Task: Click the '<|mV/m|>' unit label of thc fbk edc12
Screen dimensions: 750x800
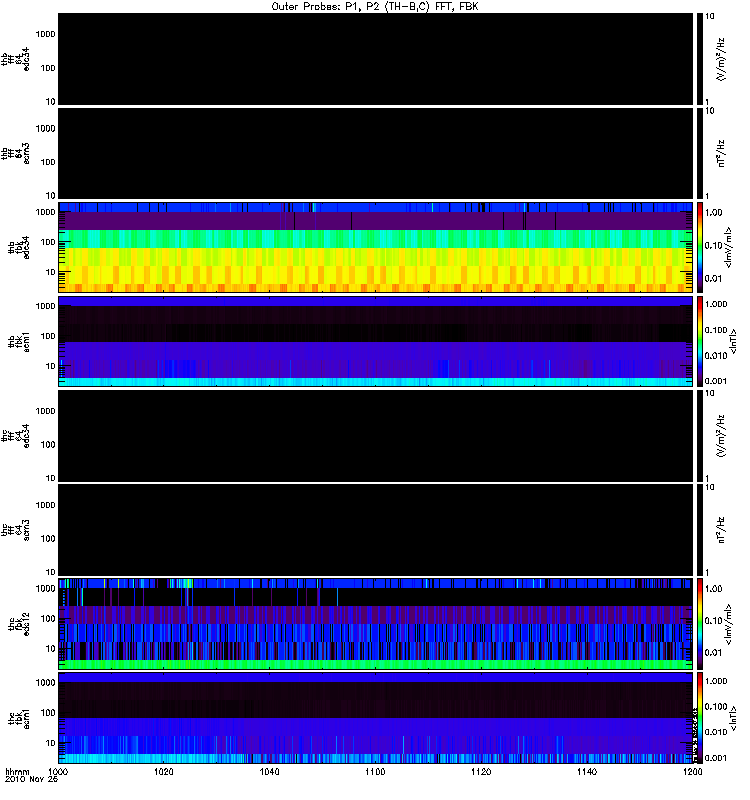Action: [729, 624]
